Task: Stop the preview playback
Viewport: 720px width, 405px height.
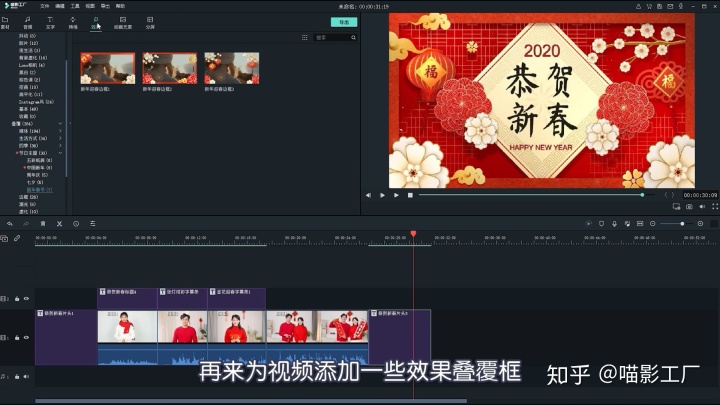Action: (x=410, y=195)
